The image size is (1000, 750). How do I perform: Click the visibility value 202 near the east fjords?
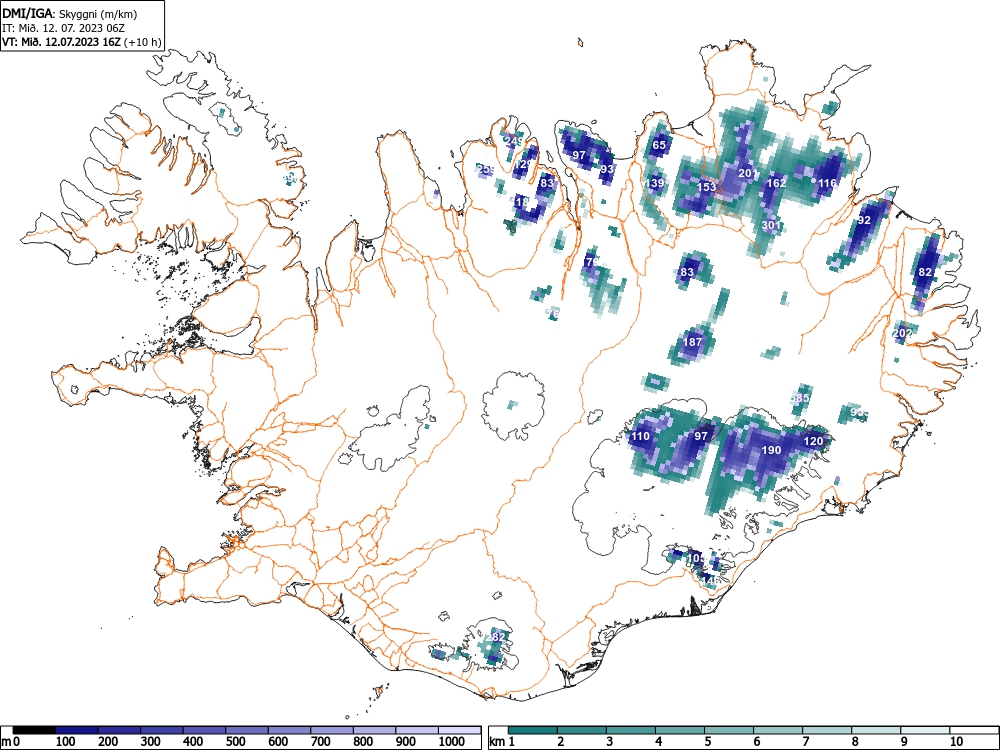pos(902,333)
